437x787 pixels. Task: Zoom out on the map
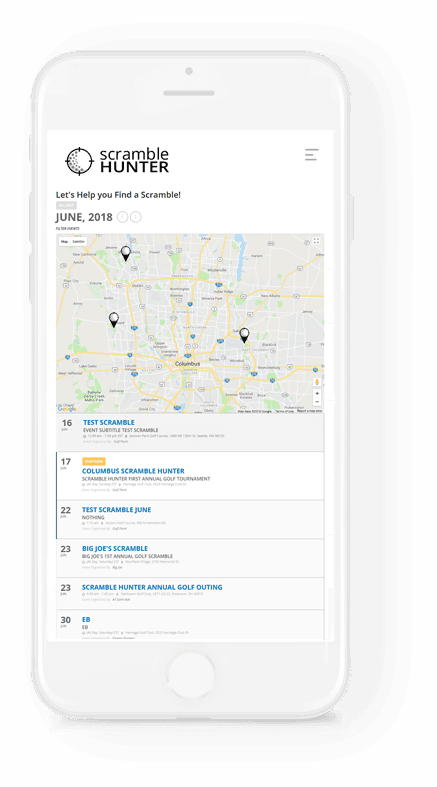317,402
